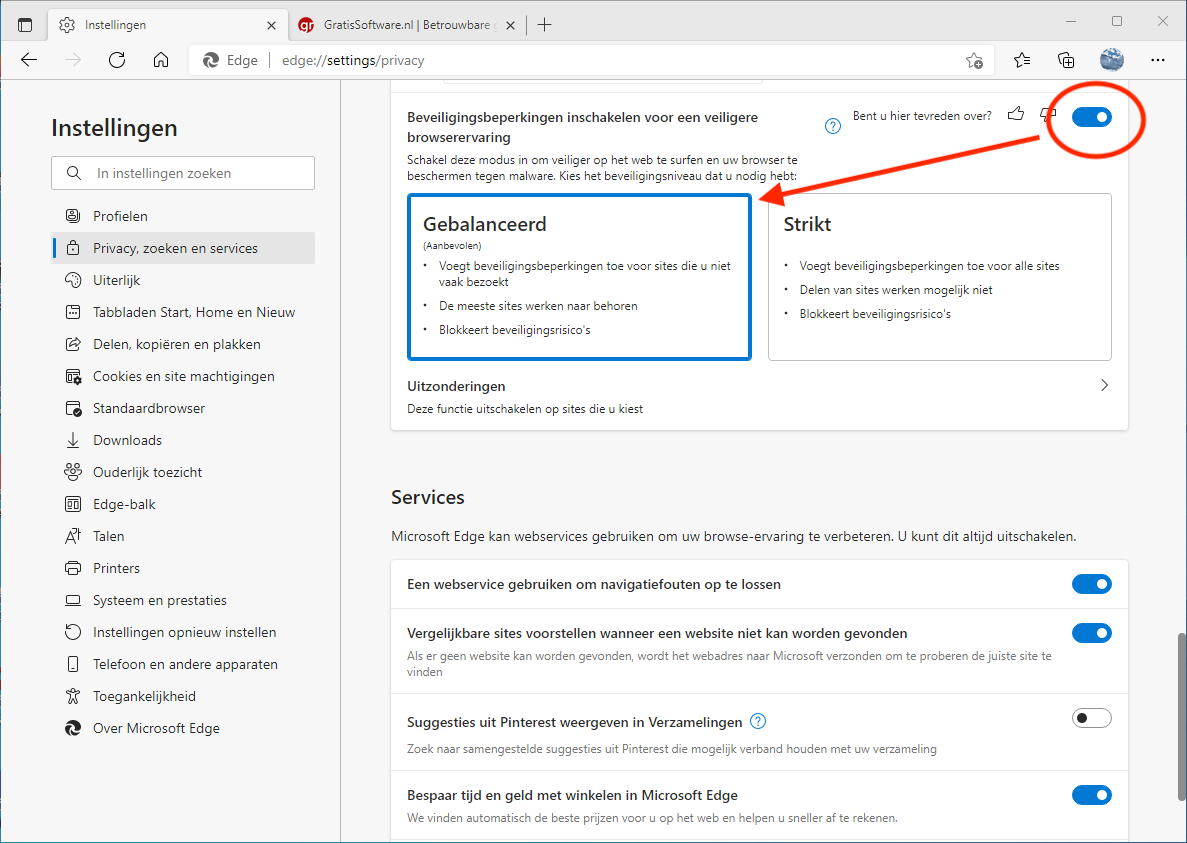Click thumbs down feedback icon
This screenshot has width=1187, height=843.
pyautogui.click(x=1046, y=114)
